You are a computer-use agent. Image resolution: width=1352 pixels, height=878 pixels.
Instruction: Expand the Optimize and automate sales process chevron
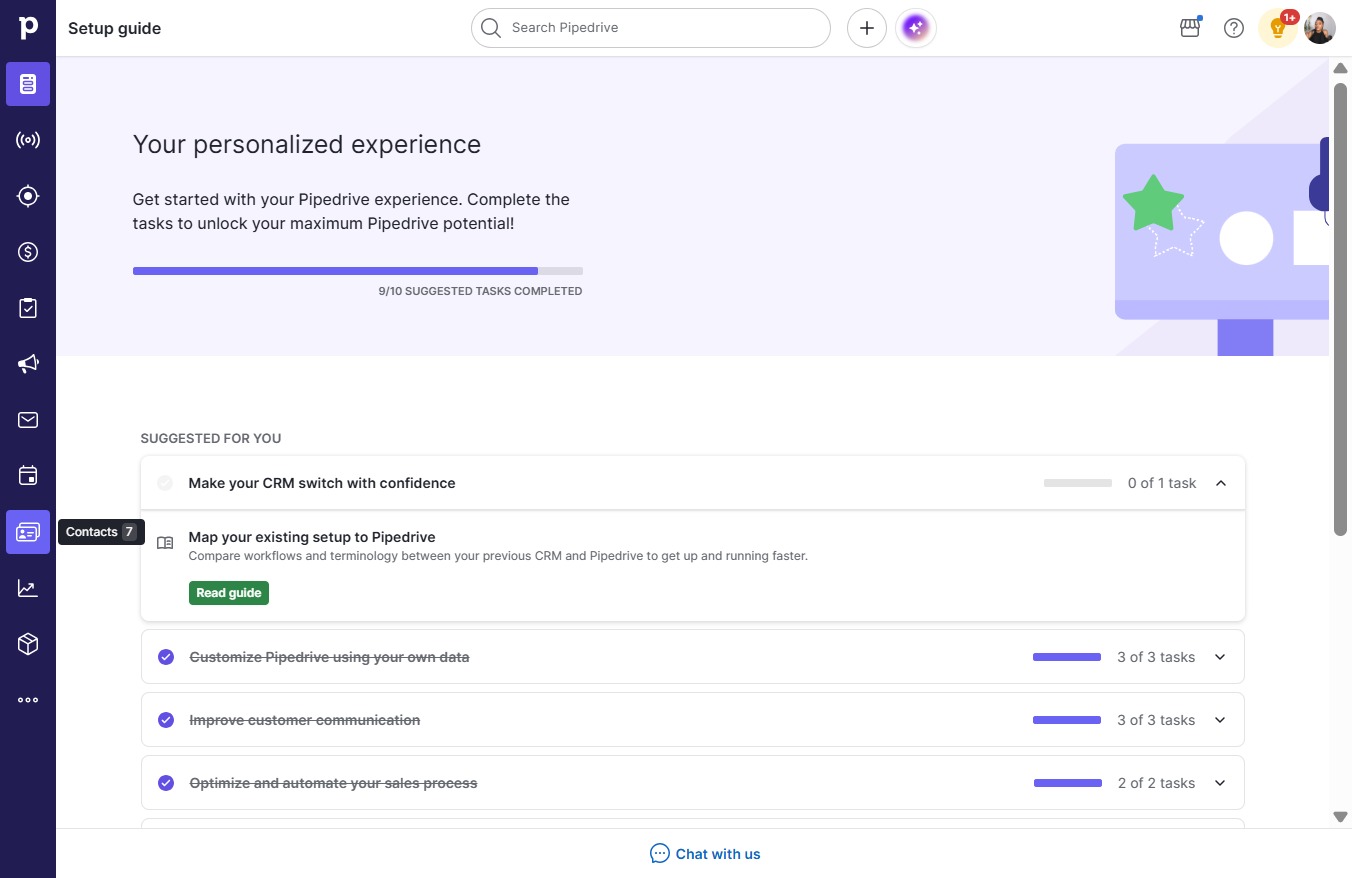1220,783
